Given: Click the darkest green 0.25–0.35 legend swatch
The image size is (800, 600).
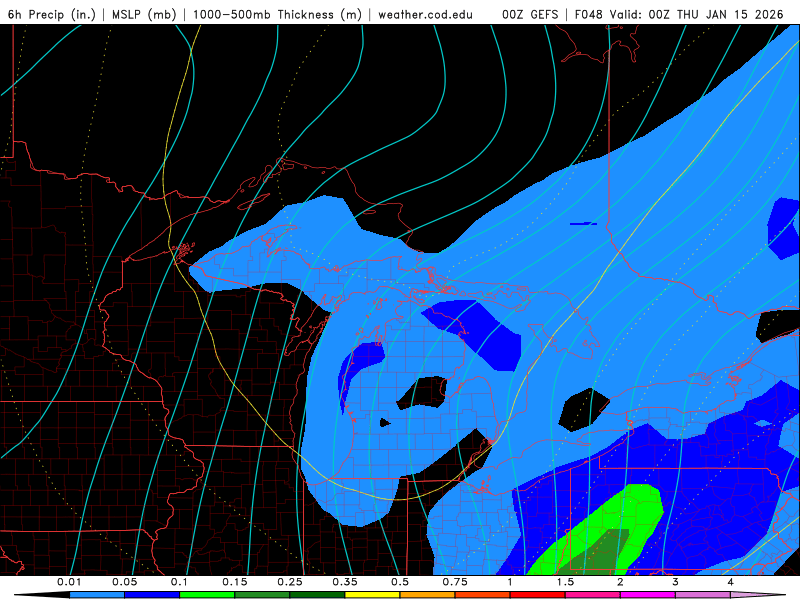Looking at the screenshot, I should click(317, 595).
